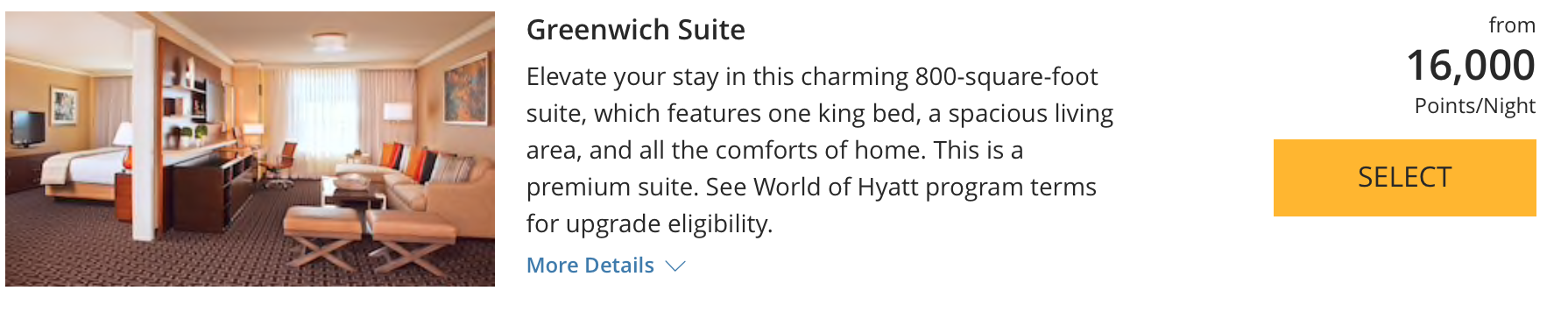This screenshot has height=319, width=1568.
Task: Open the Greenwich Suite room photo
Action: (251, 149)
